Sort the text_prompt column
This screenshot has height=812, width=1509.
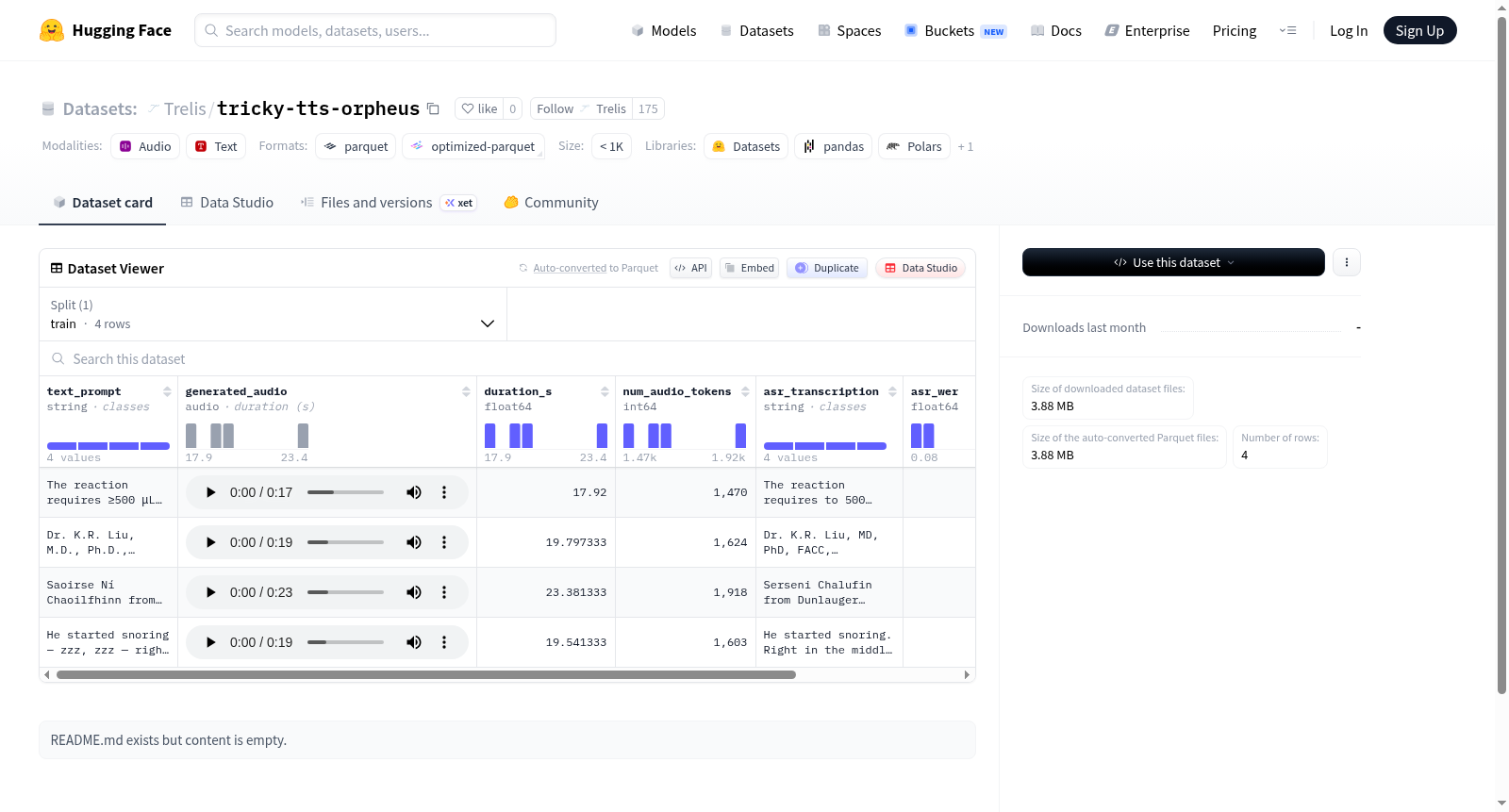[167, 391]
